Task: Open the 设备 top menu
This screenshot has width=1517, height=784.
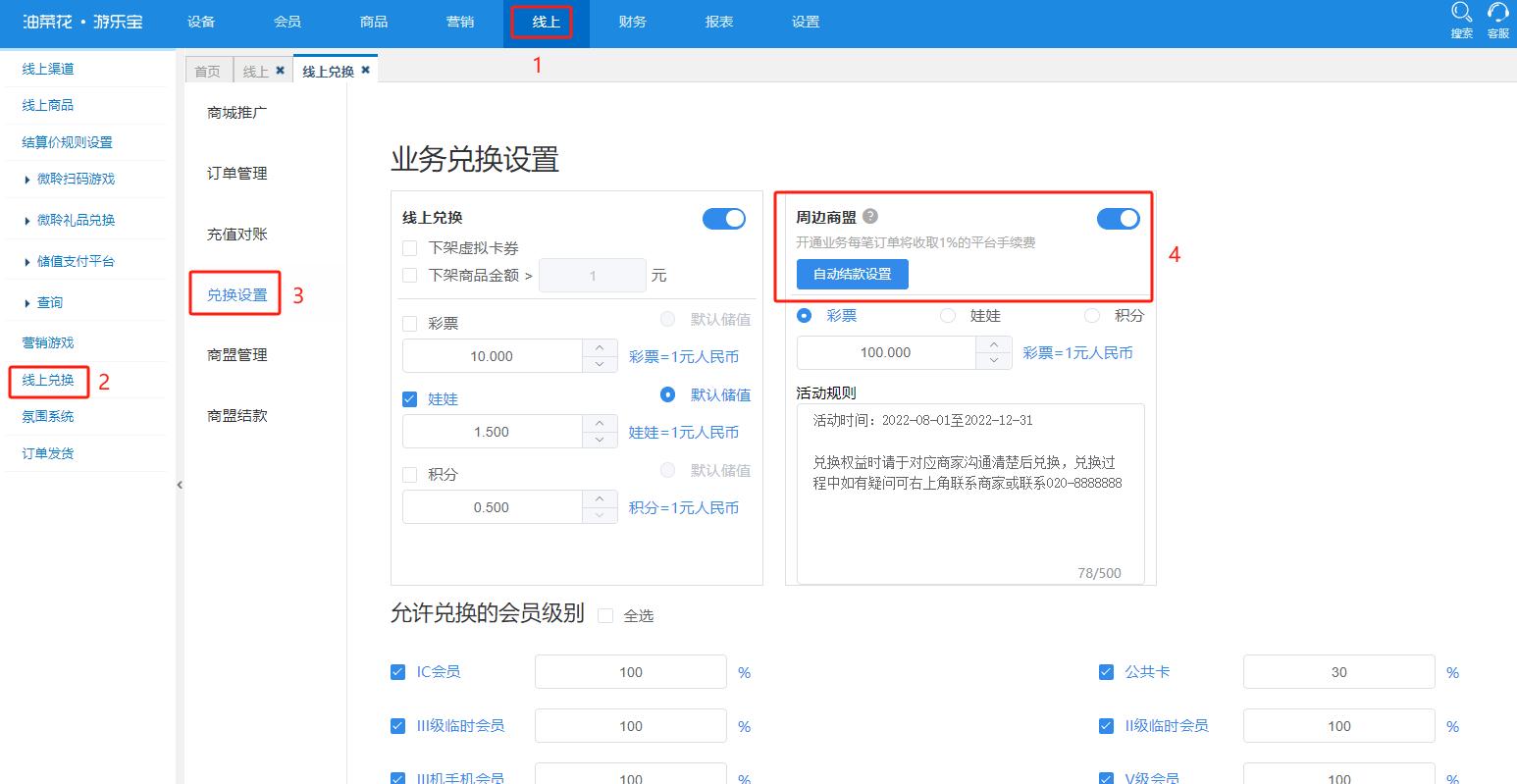Action: tap(201, 22)
